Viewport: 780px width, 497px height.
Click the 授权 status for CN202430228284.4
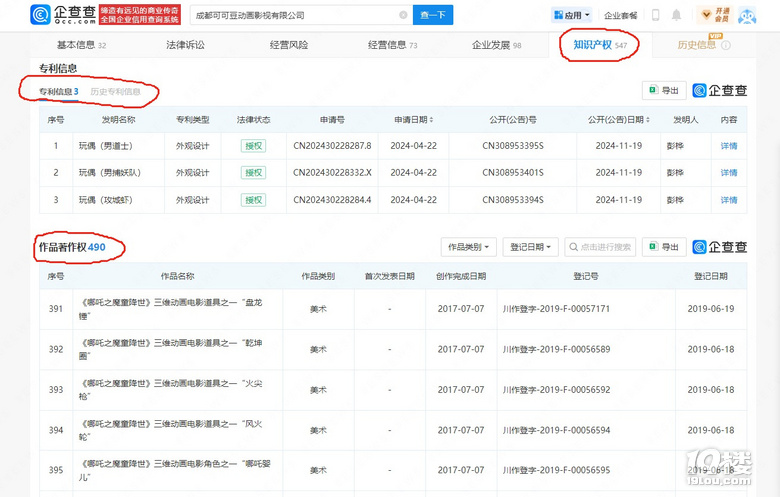click(254, 200)
